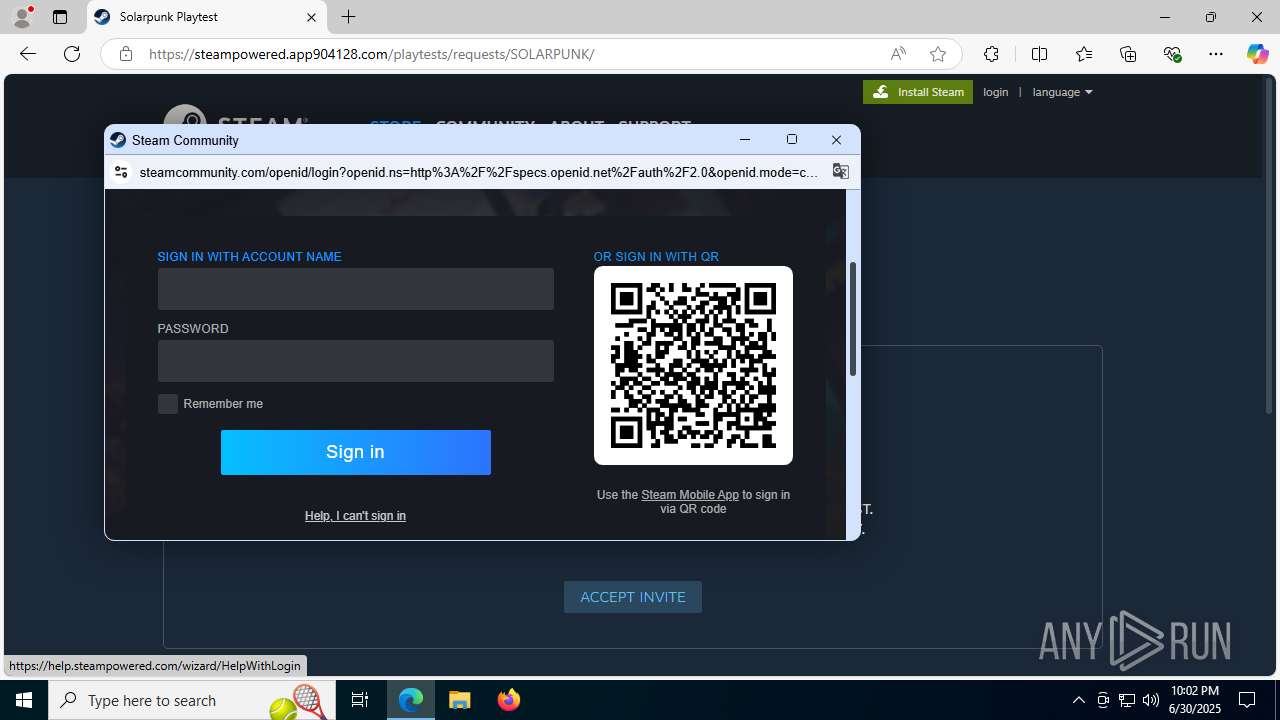Image resolution: width=1280 pixels, height=720 pixels.
Task: Open Task View on taskbar
Action: coord(360,700)
